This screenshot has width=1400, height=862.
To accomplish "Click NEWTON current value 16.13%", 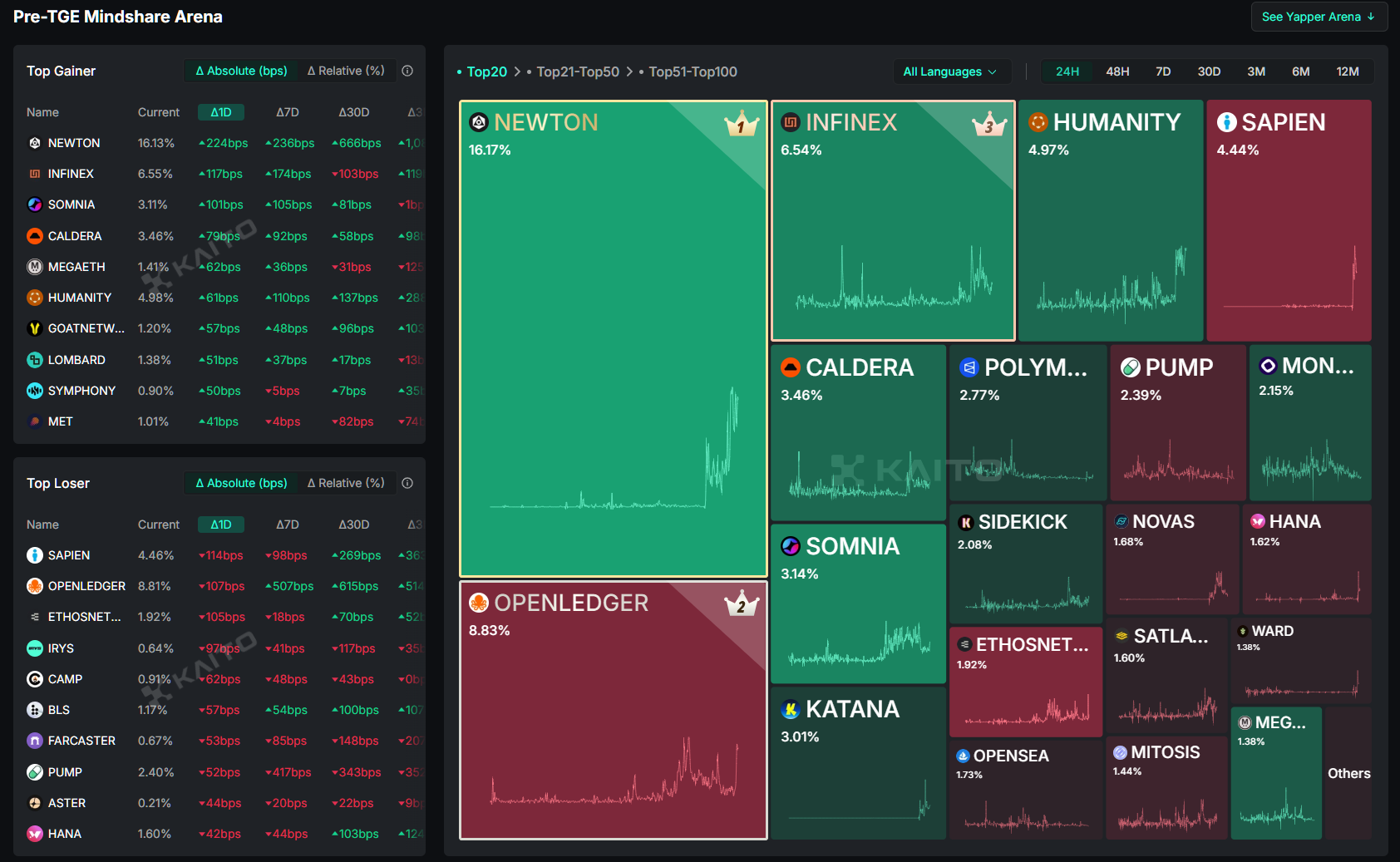I will coord(156,143).
